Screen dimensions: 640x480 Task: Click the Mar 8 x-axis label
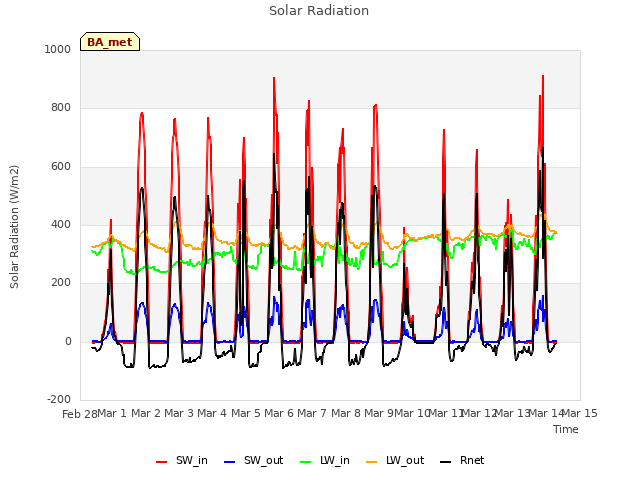click(x=346, y=413)
